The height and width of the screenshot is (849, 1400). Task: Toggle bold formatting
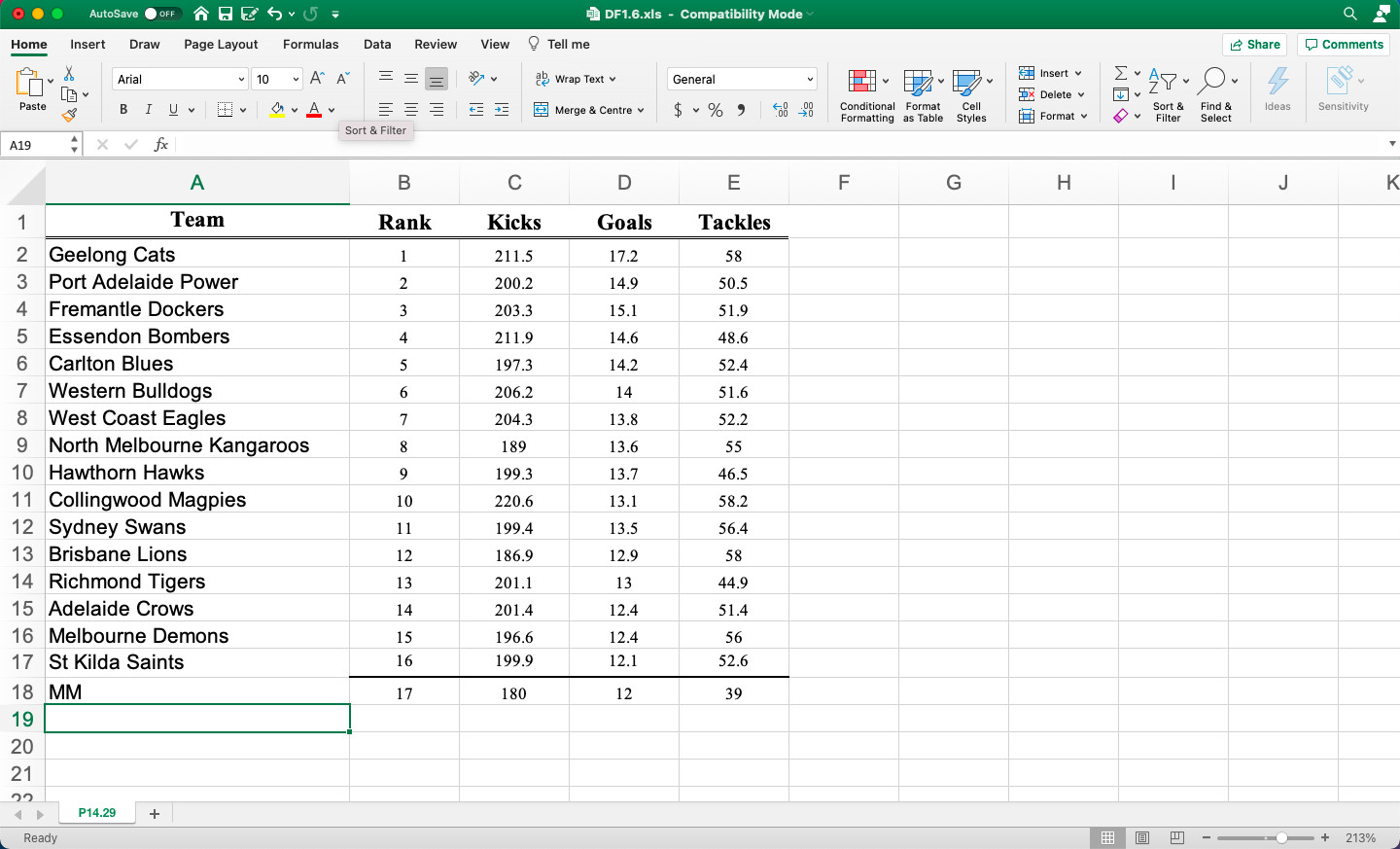pos(122,109)
